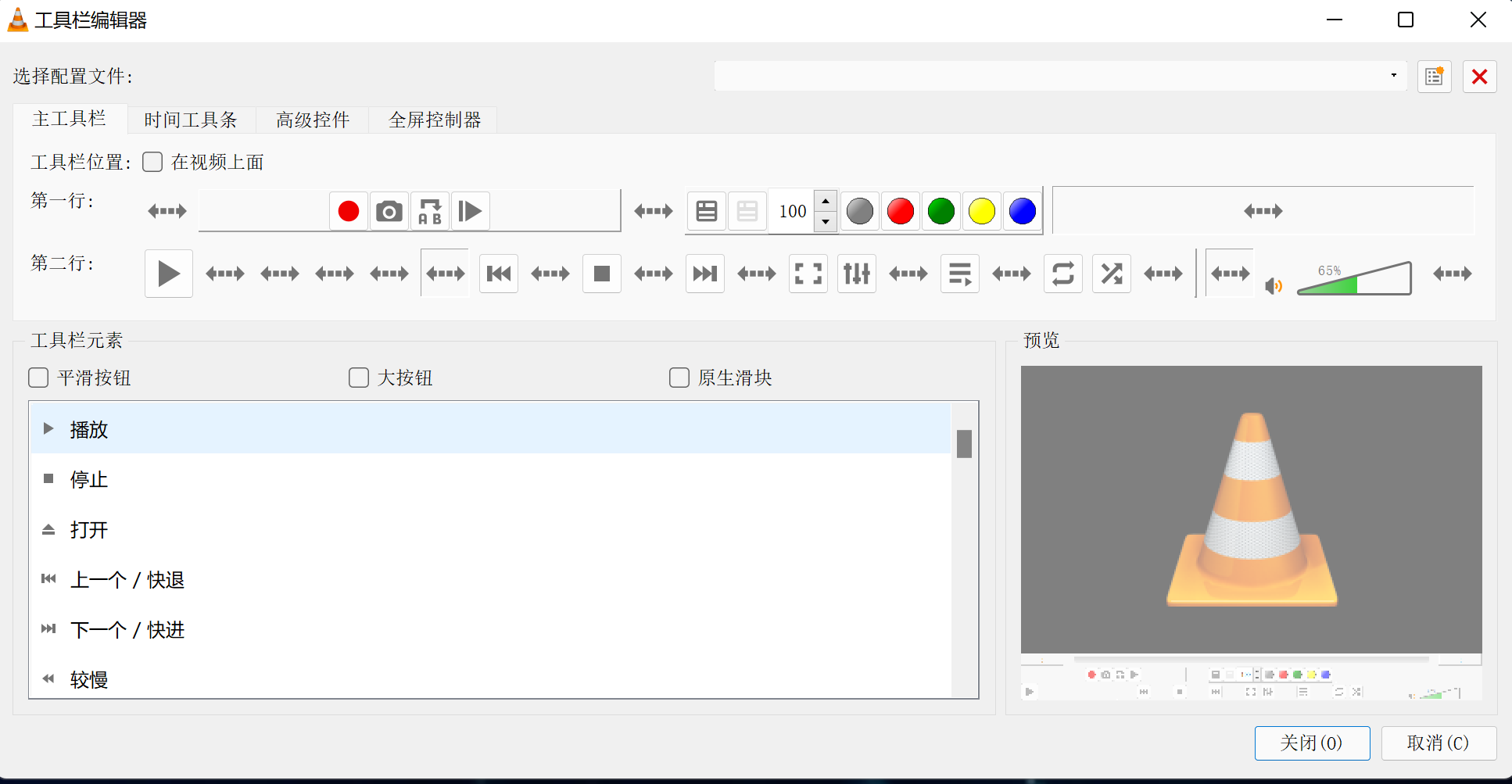Click the volume slider at 65%
This screenshot has height=784, width=1512.
point(1354,278)
